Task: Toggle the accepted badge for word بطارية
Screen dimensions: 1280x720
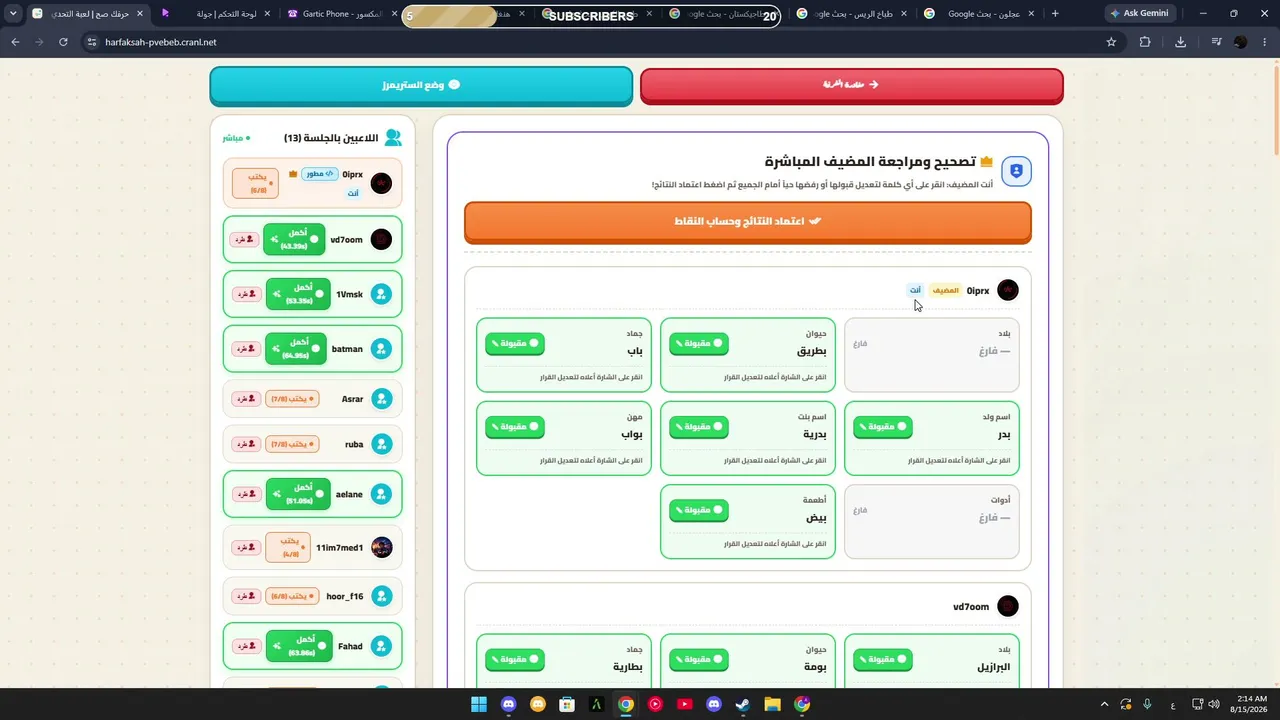Action: [x=515, y=660]
